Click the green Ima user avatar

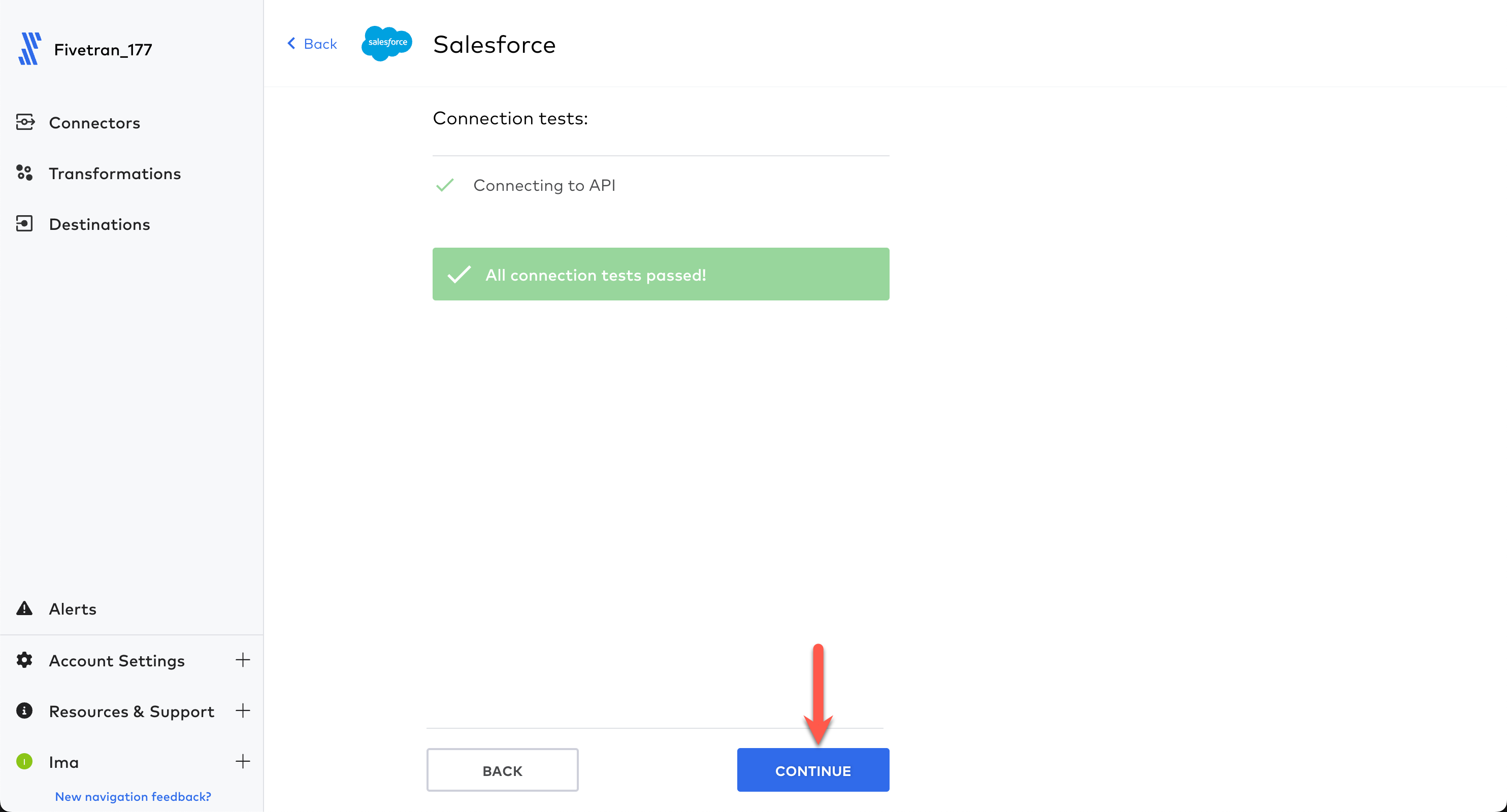(24, 762)
